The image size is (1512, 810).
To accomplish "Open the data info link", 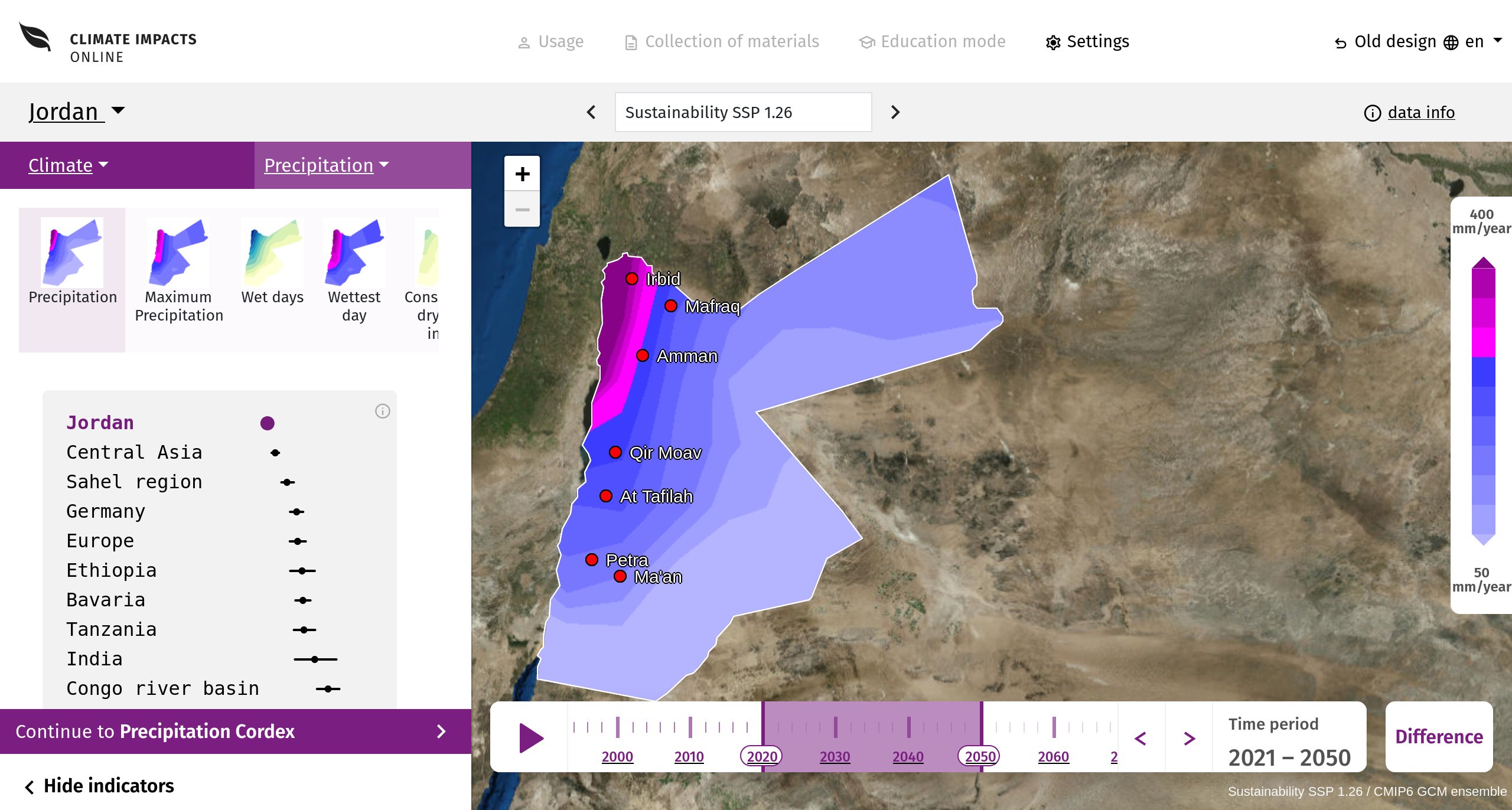I will [x=1409, y=113].
